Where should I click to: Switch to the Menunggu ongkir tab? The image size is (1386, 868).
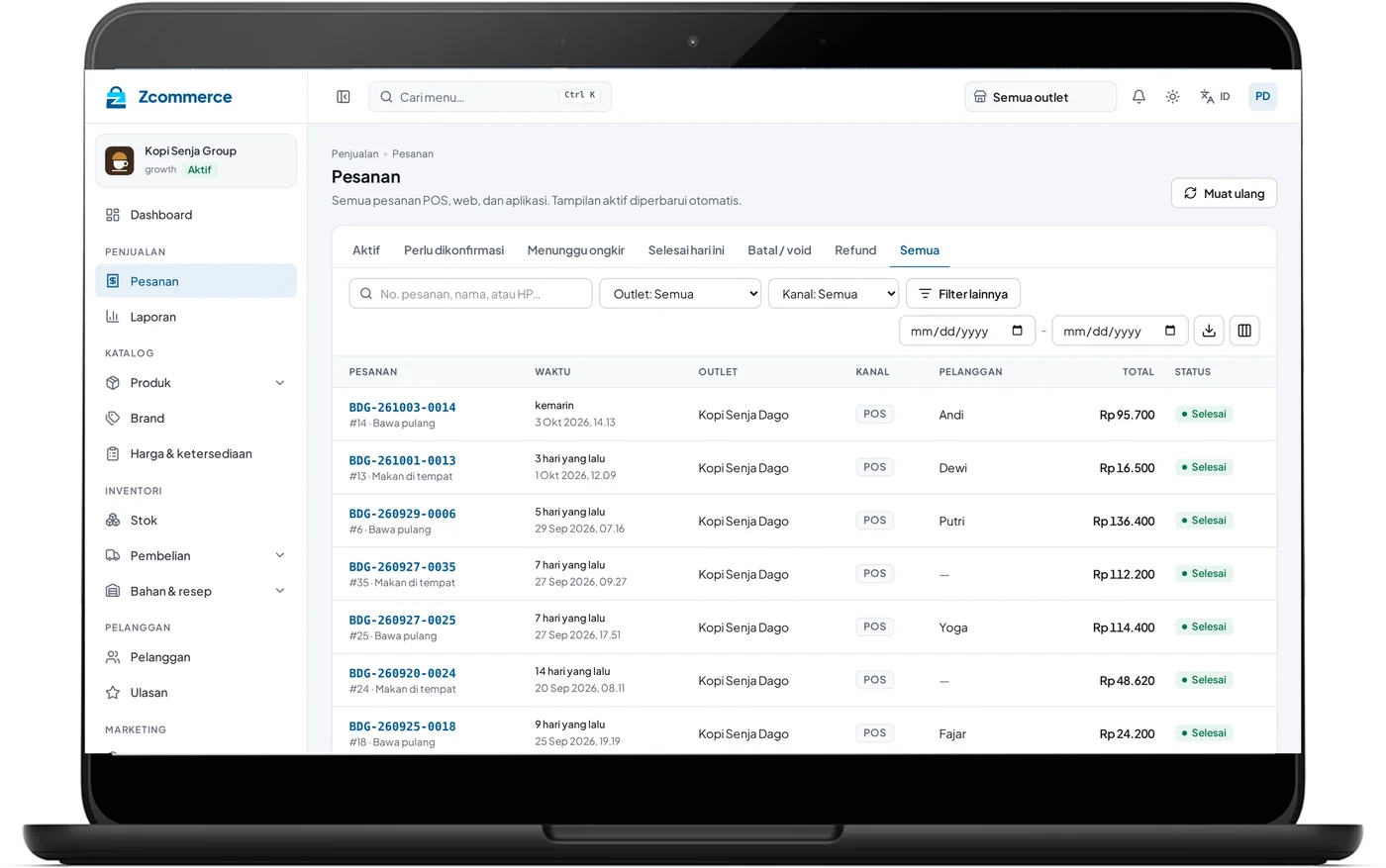(576, 250)
